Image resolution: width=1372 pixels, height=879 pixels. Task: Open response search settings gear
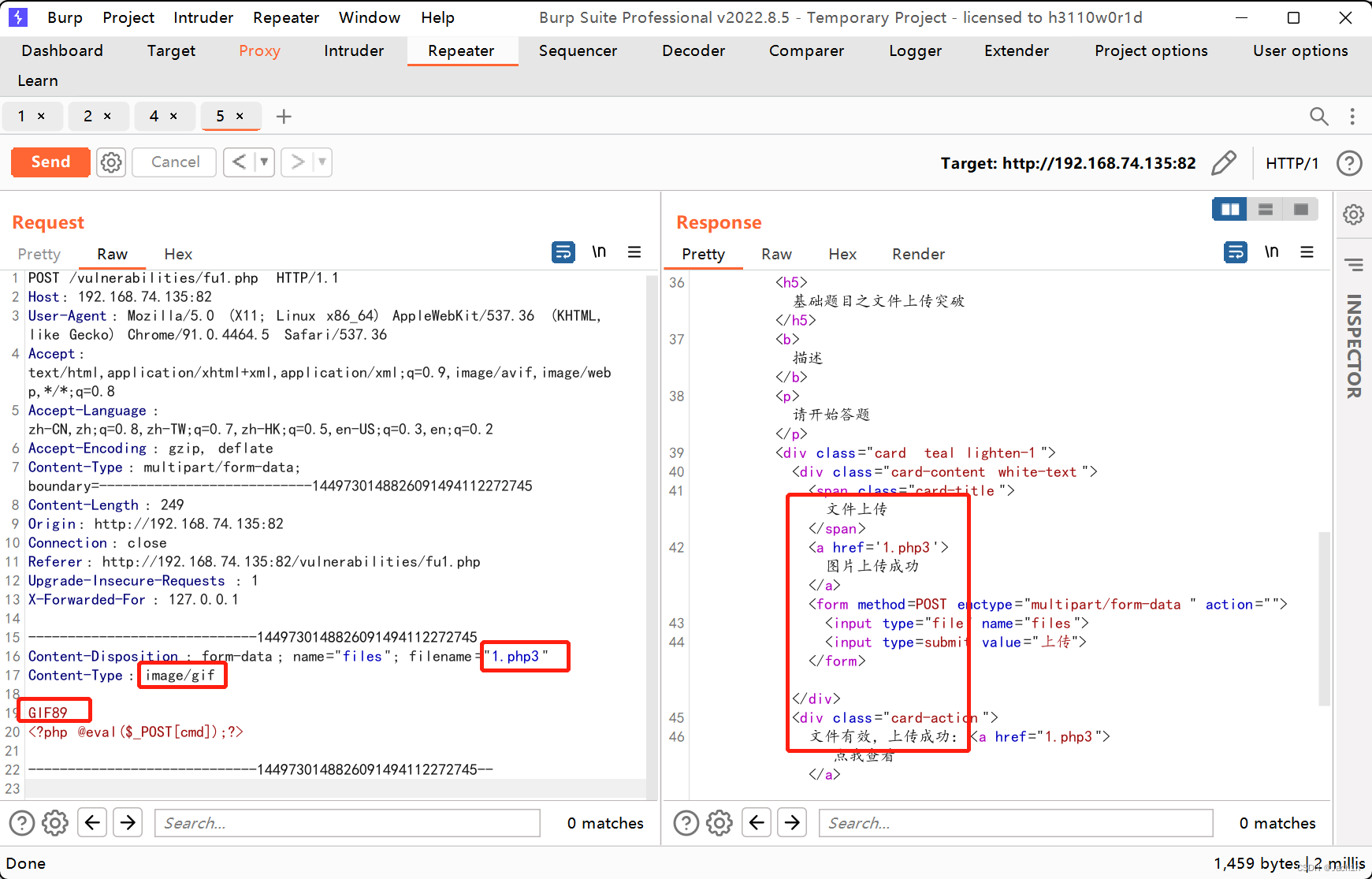point(719,823)
